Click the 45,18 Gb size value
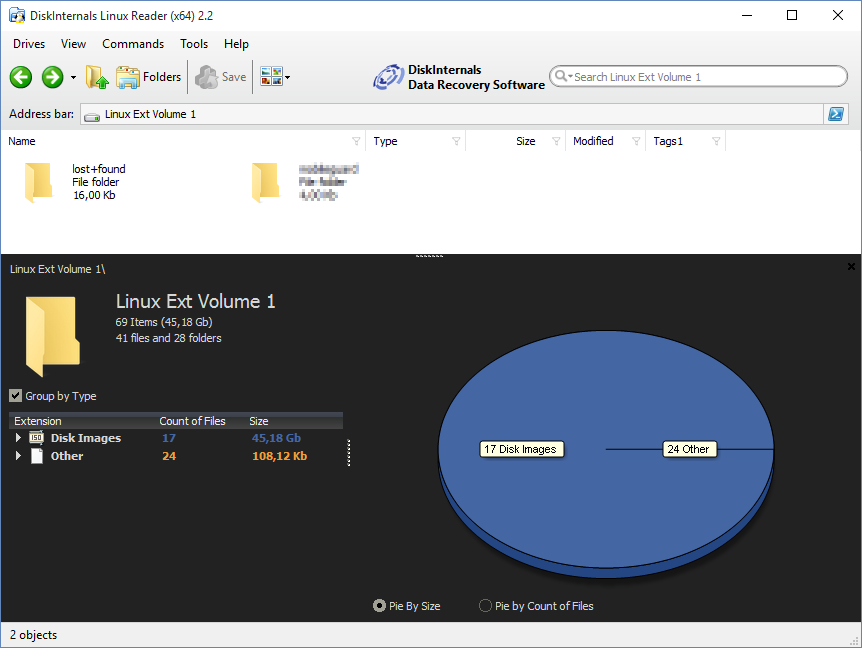Screen dimensions: 862x648 (x=277, y=438)
